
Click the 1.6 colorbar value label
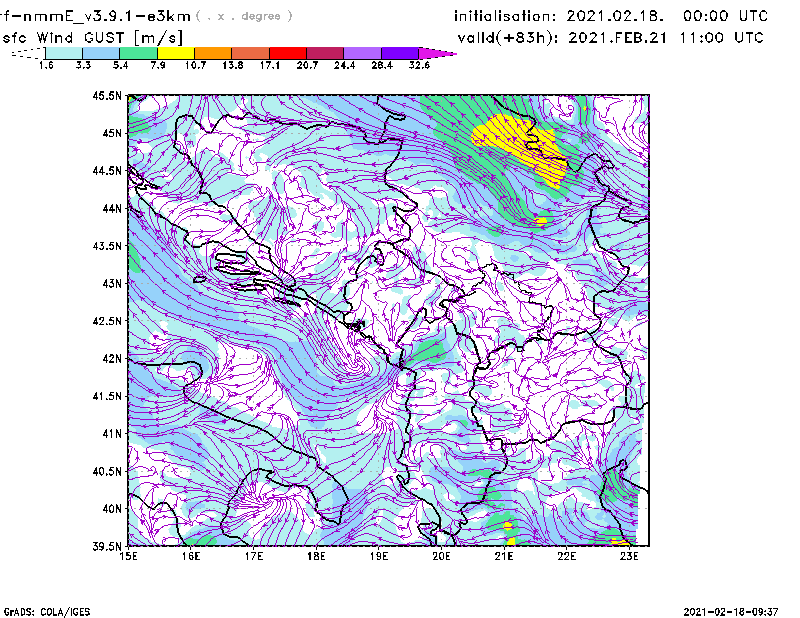(x=46, y=65)
